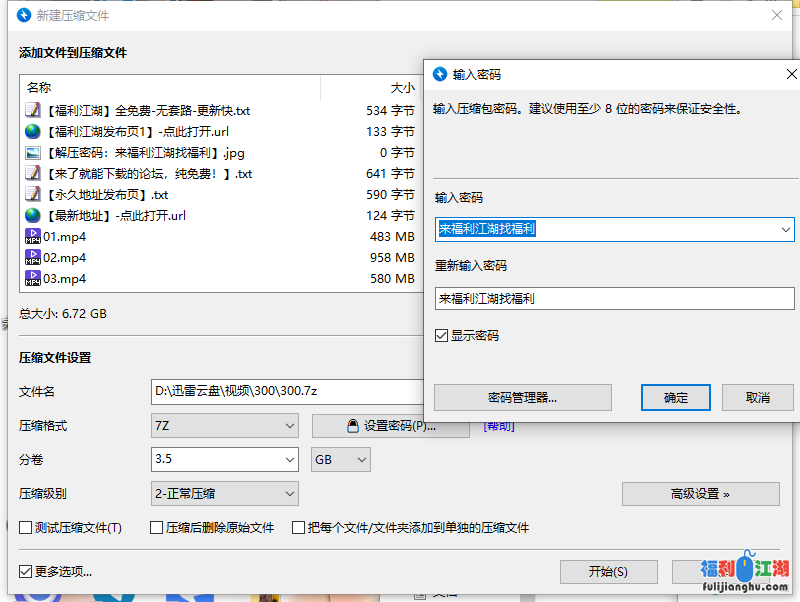This screenshot has height=602, width=800.
Task: Click the 【解压密码】 jpg image file icon
Action: click(x=33, y=153)
